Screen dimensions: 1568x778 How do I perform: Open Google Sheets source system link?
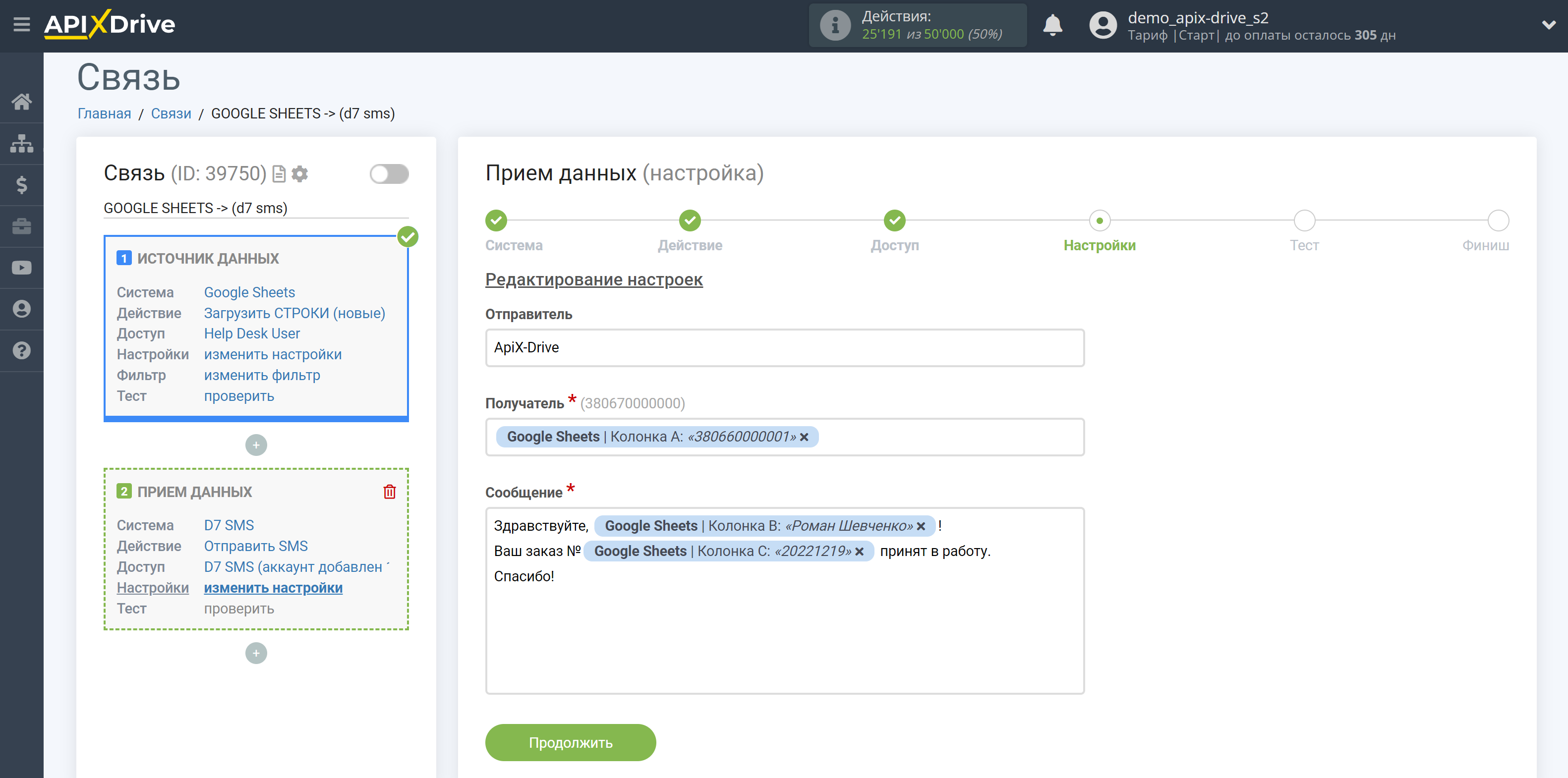click(x=249, y=292)
